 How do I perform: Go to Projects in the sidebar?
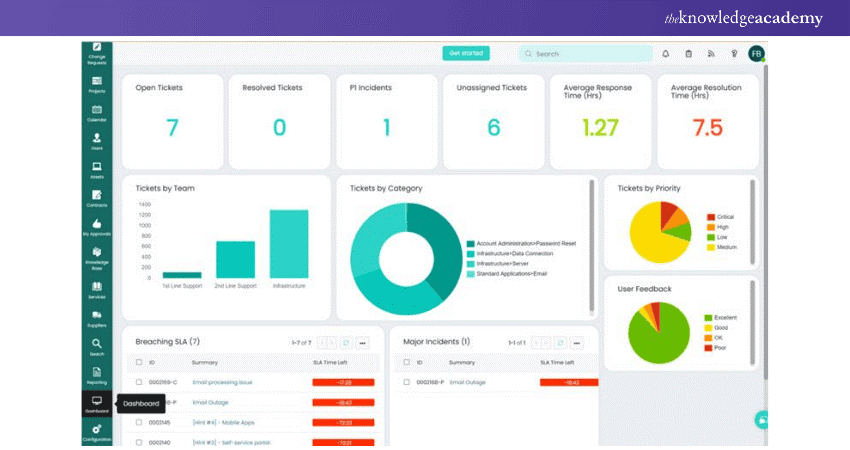pyautogui.click(x=97, y=81)
